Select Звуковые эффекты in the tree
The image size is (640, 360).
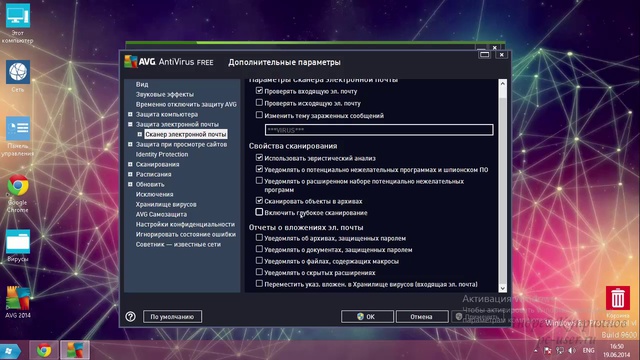tap(165, 94)
